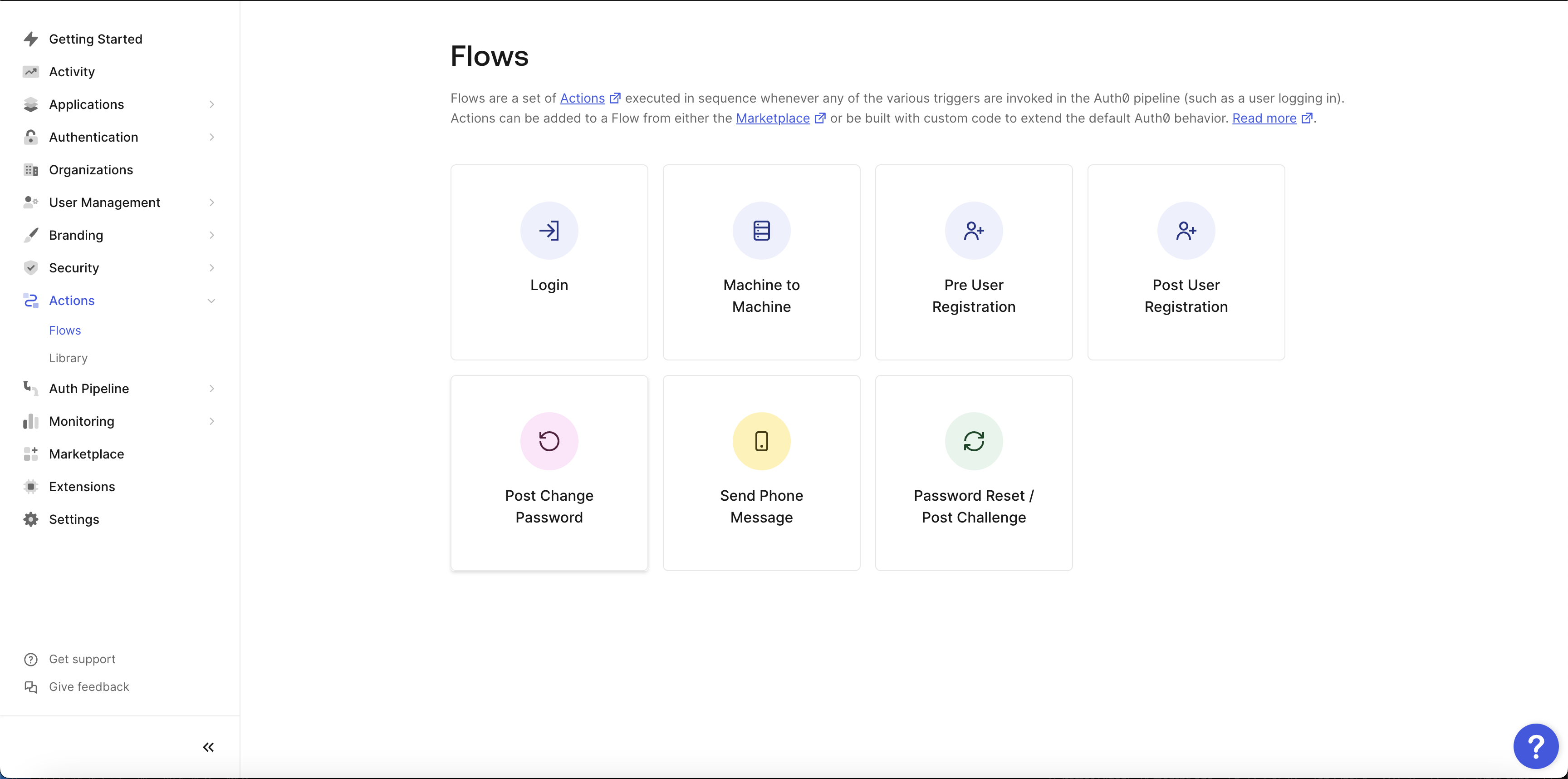
Task: Select the Machine to Machine flow icon
Action: (x=761, y=231)
